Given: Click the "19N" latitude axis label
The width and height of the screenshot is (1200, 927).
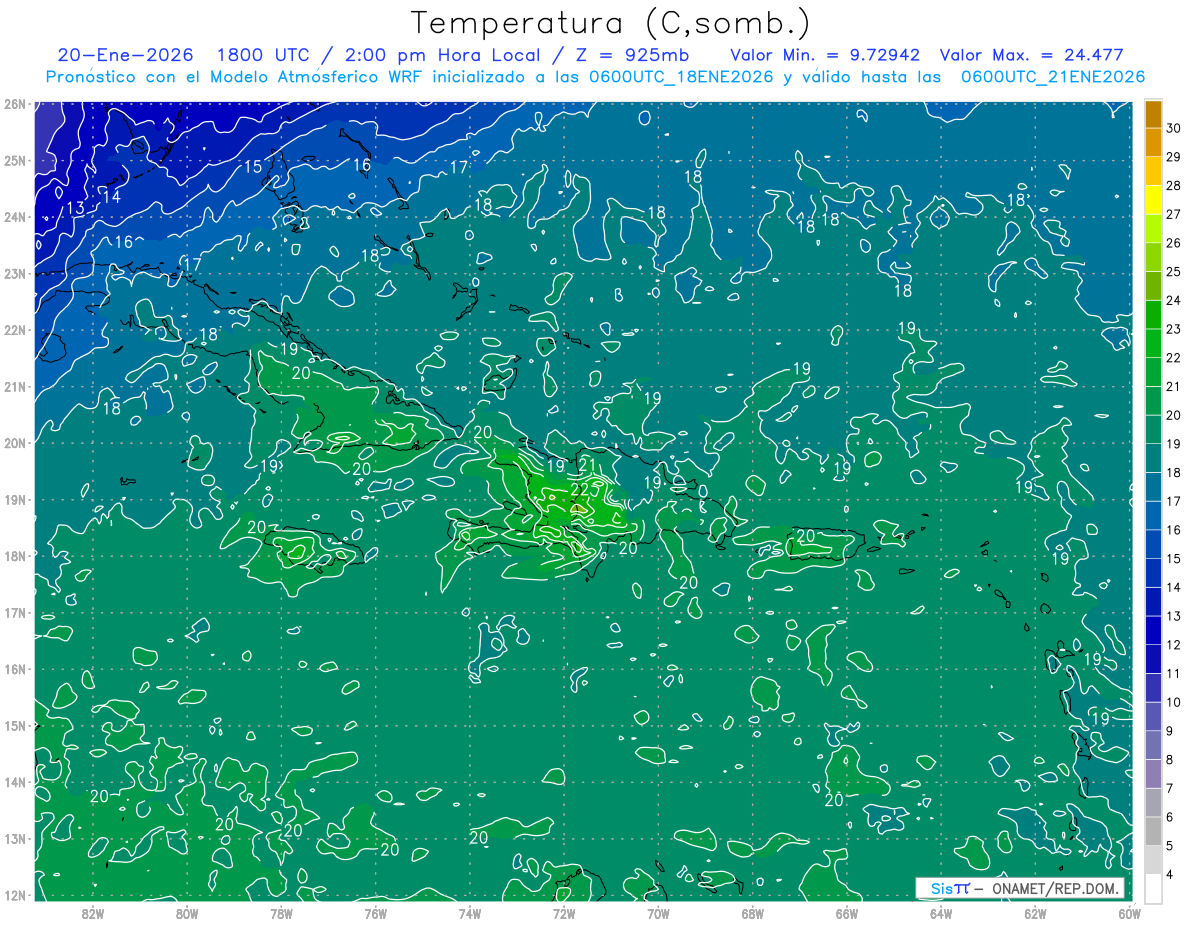Looking at the screenshot, I should [x=14, y=499].
